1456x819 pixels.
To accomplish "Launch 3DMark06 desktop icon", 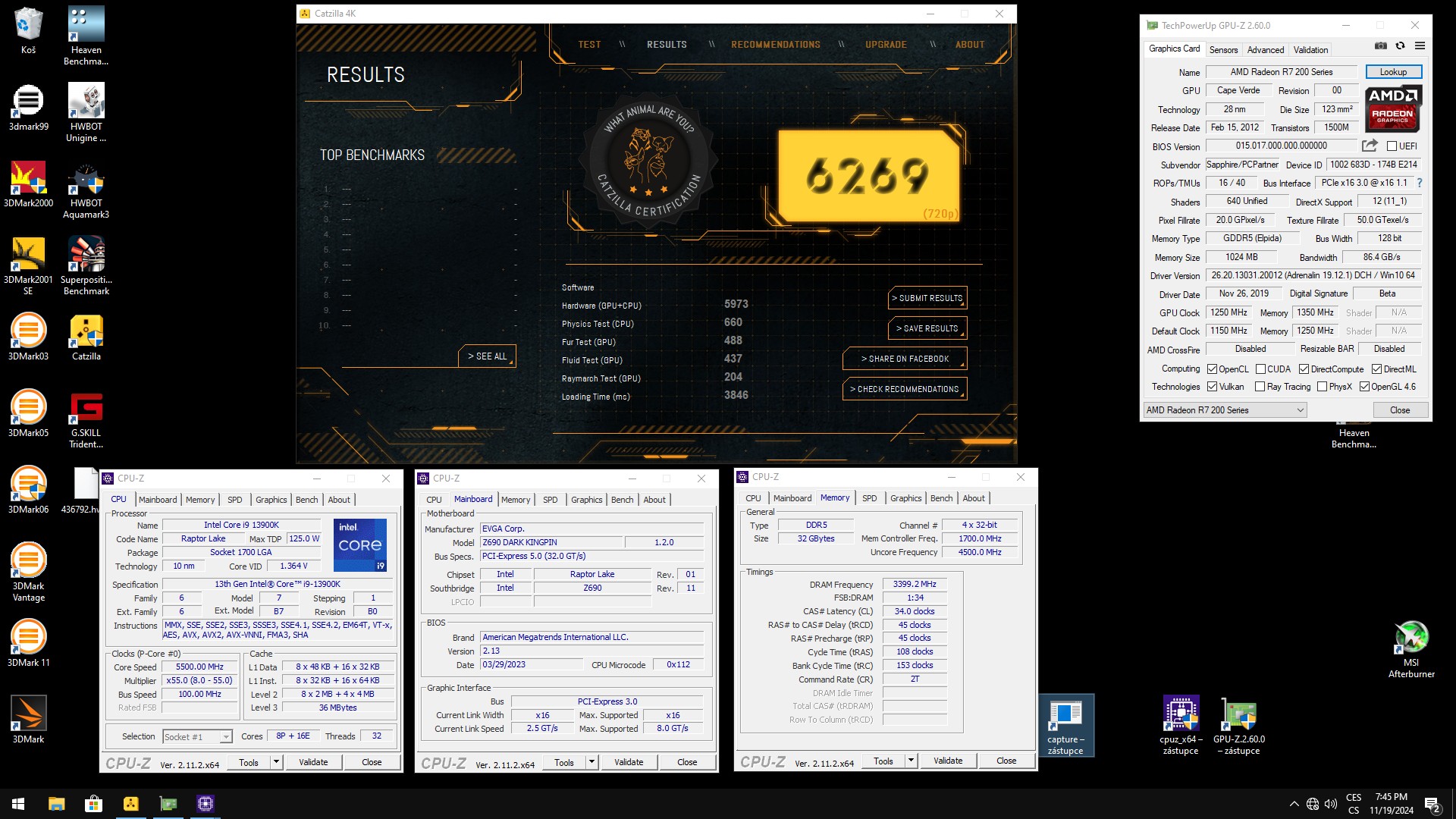I will (x=28, y=490).
